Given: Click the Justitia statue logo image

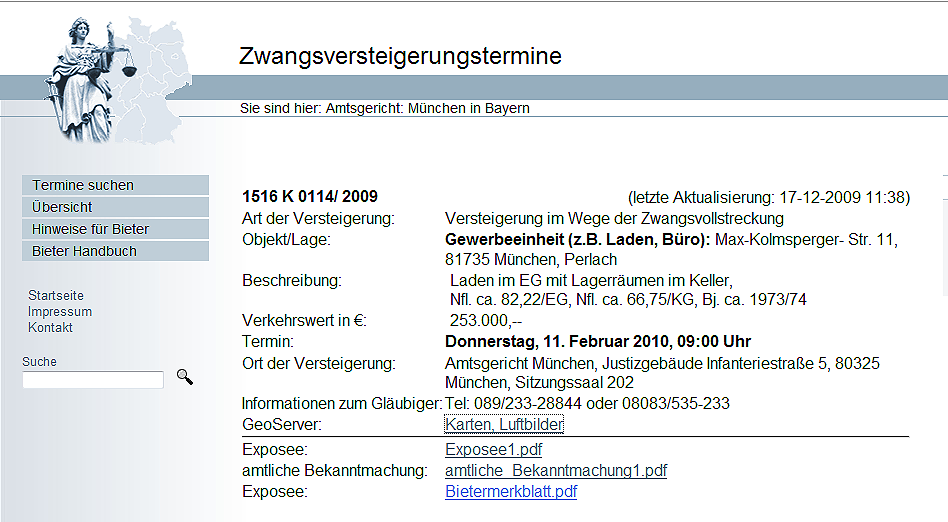Looking at the screenshot, I should click(91, 80).
